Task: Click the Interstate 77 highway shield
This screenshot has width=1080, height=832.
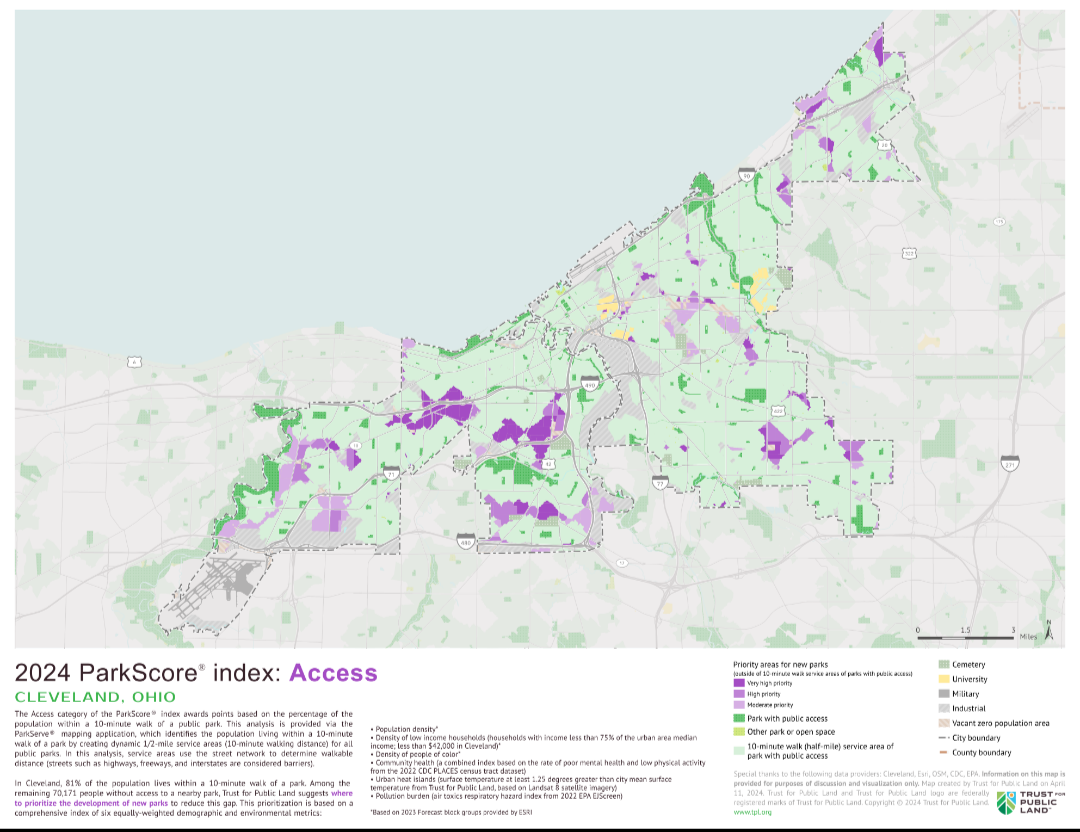Action: click(x=660, y=482)
